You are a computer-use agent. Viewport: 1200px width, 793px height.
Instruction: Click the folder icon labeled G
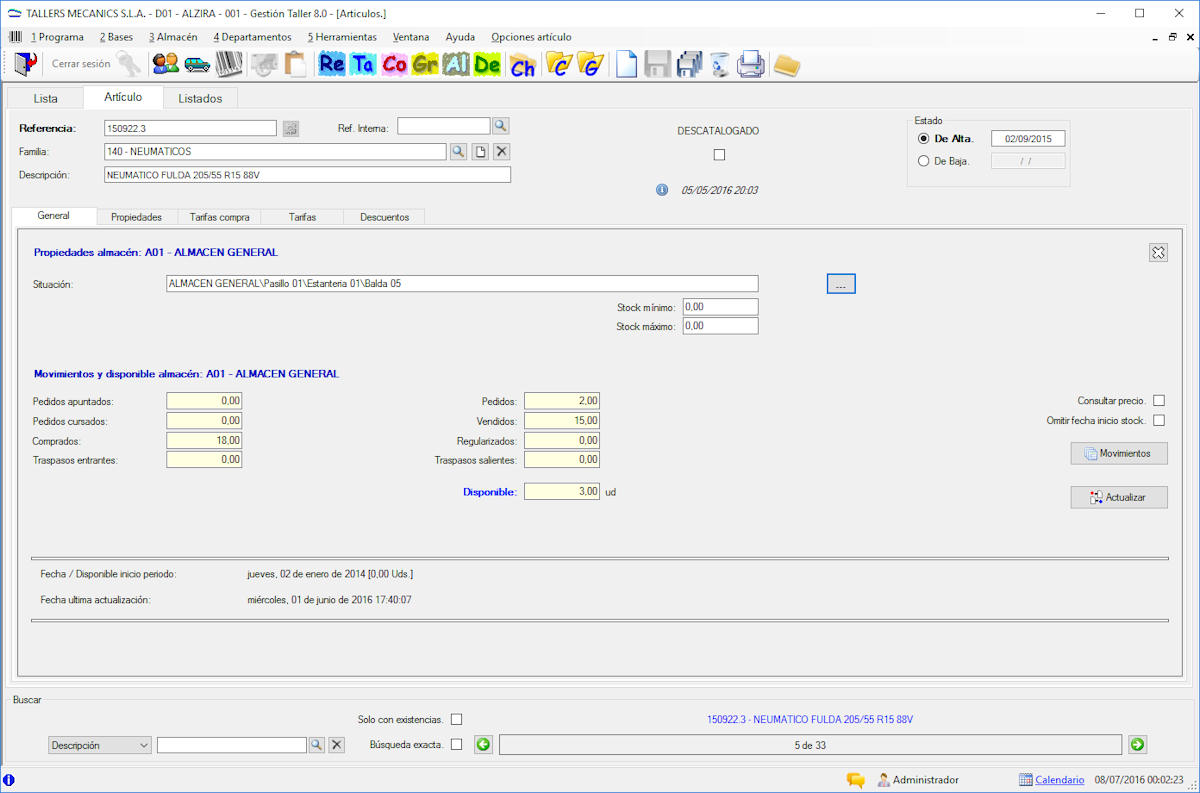tap(591, 64)
